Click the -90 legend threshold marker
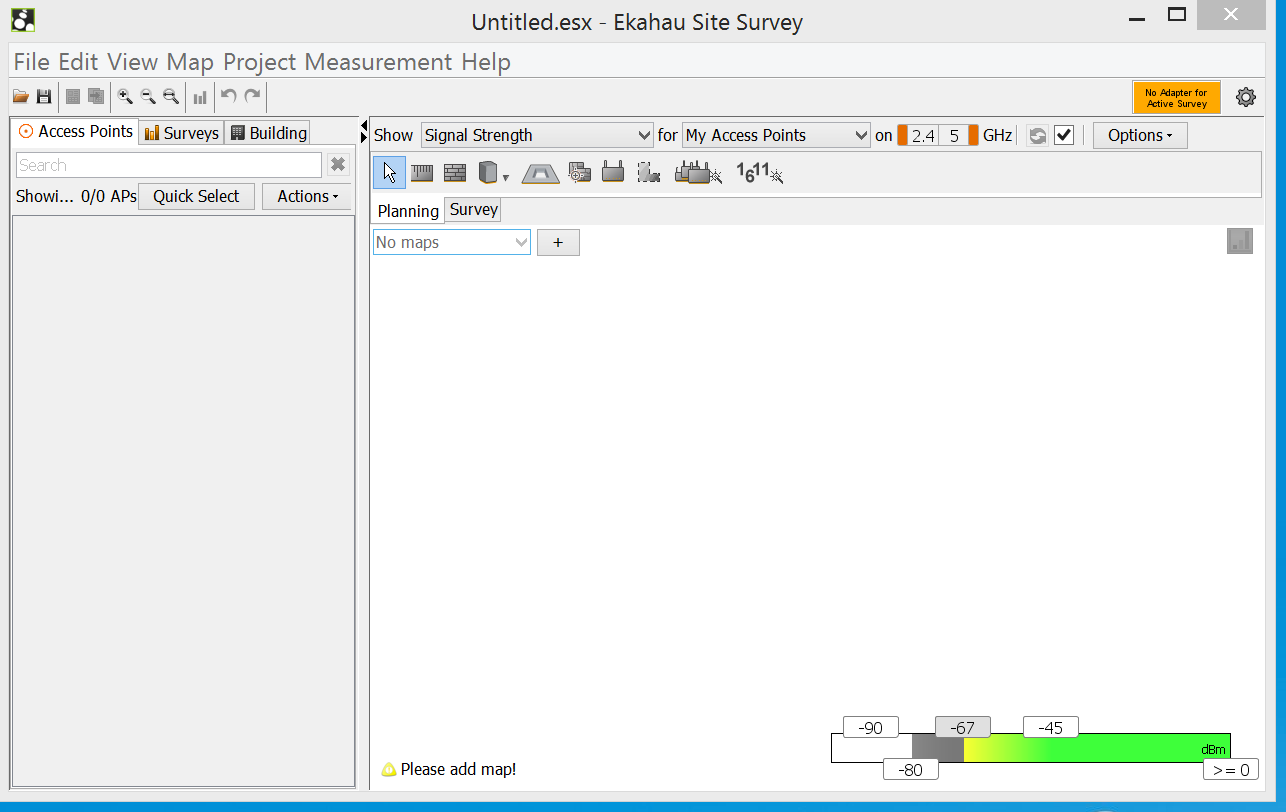 coord(871,728)
